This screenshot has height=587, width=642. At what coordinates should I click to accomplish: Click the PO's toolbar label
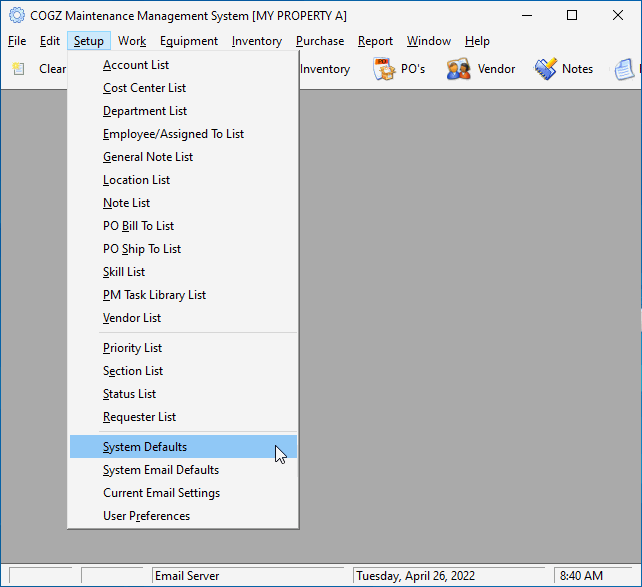coord(413,69)
